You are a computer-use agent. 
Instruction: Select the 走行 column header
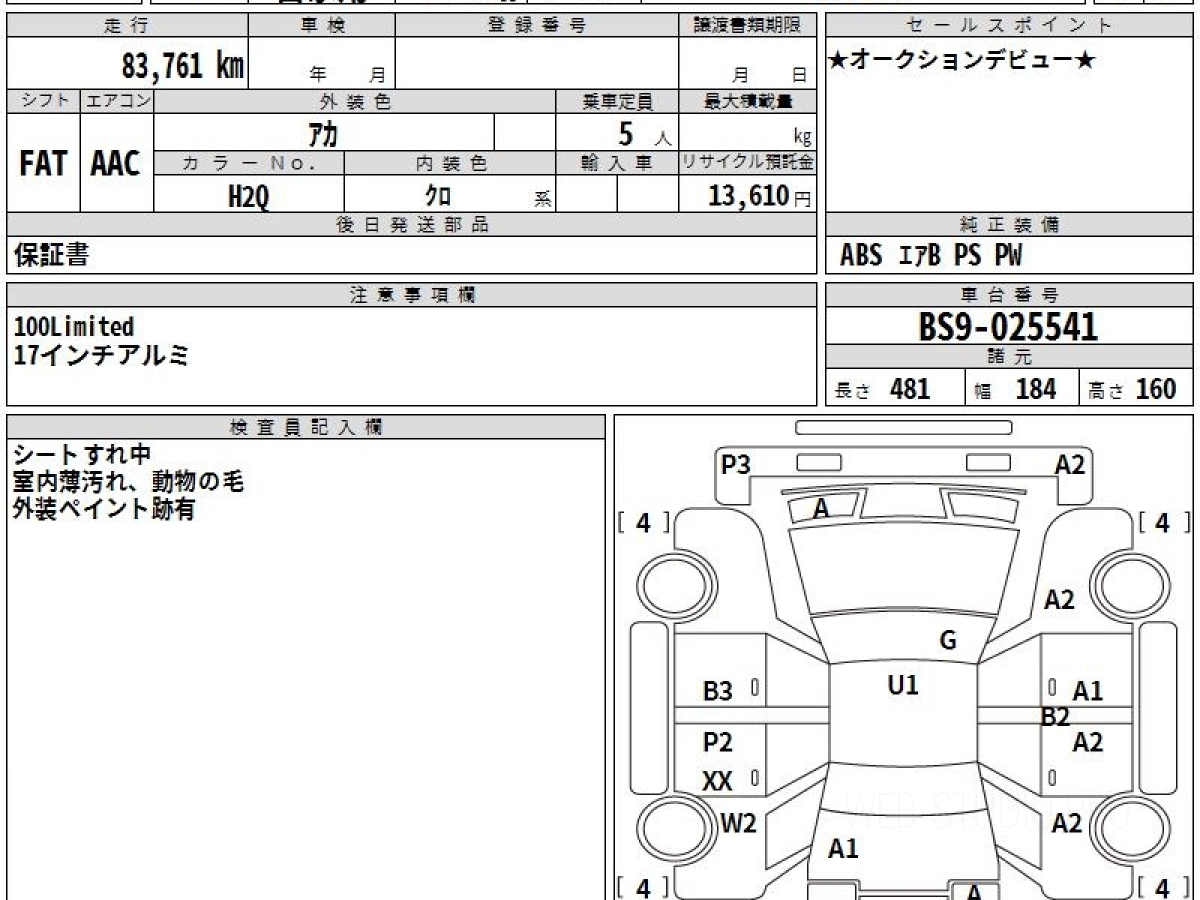[127, 27]
